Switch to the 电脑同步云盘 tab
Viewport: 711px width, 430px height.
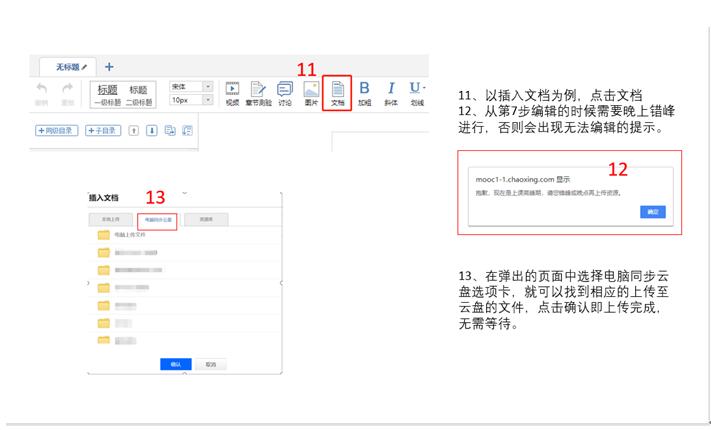click(x=156, y=218)
